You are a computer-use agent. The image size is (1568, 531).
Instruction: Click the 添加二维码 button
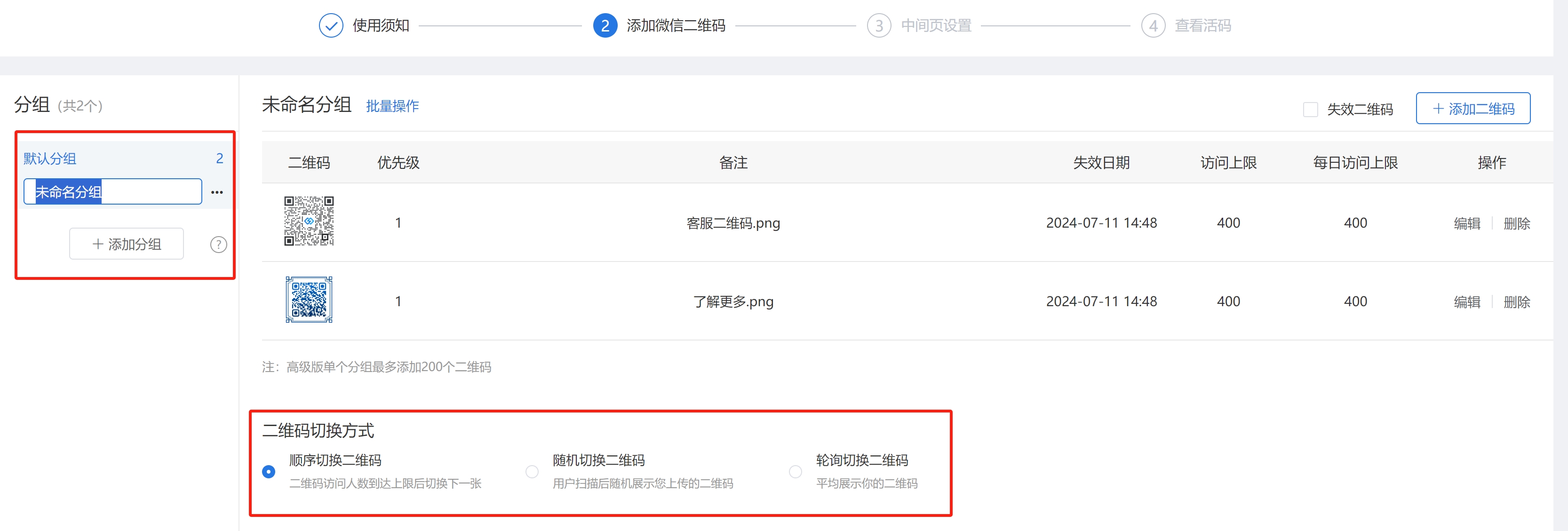(1473, 109)
